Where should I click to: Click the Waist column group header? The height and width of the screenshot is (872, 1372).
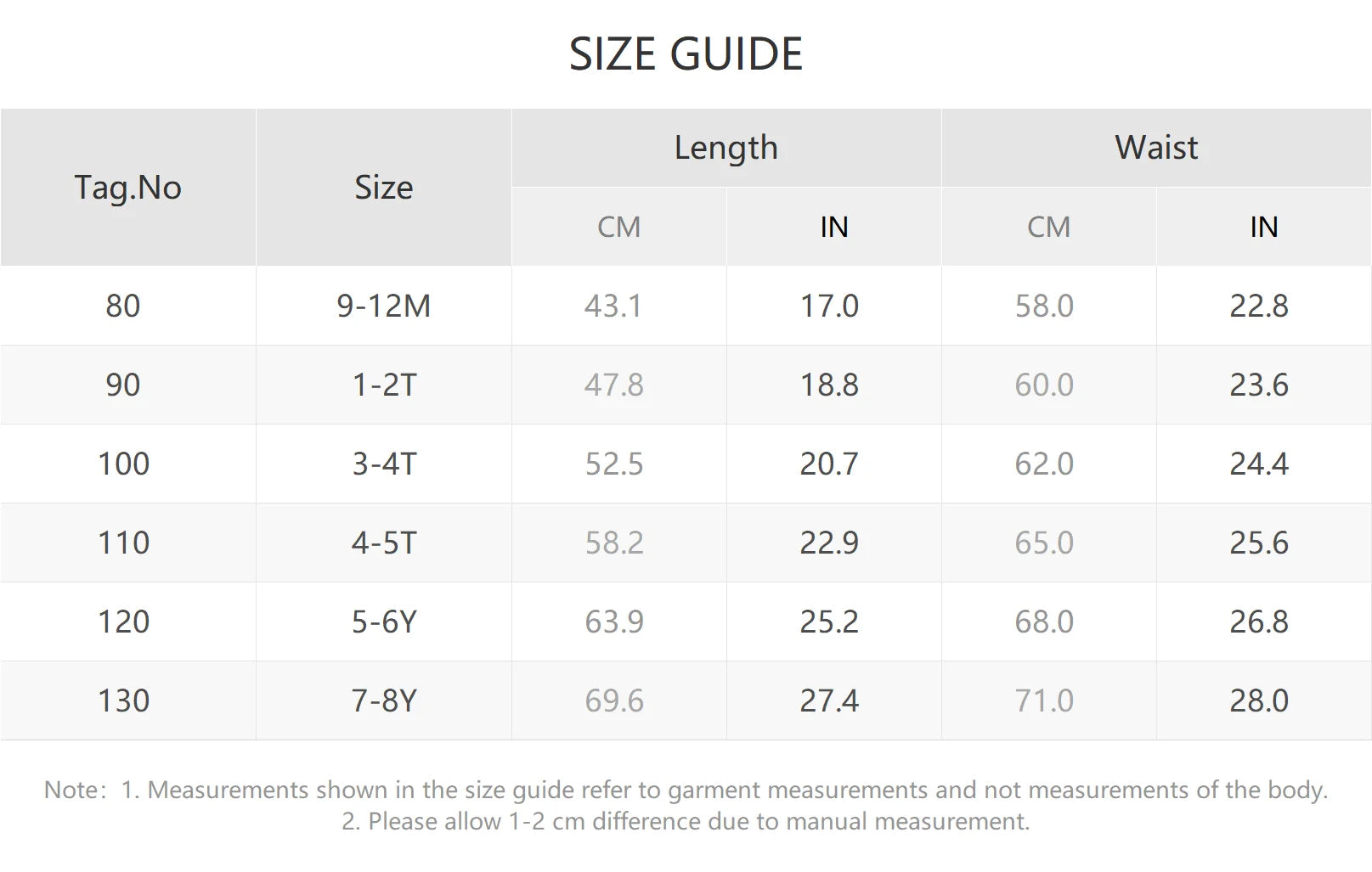coord(1155,148)
